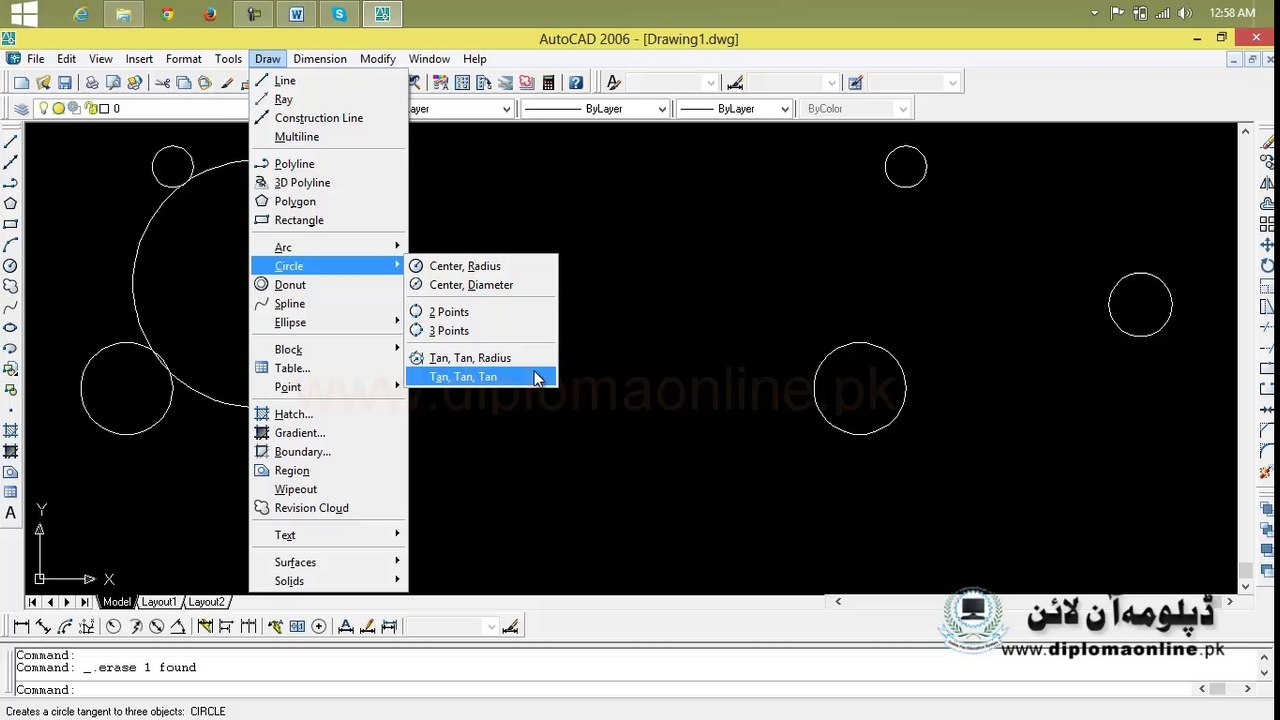The width and height of the screenshot is (1280, 720).
Task: Click the Plot (print) icon
Action: [92, 83]
